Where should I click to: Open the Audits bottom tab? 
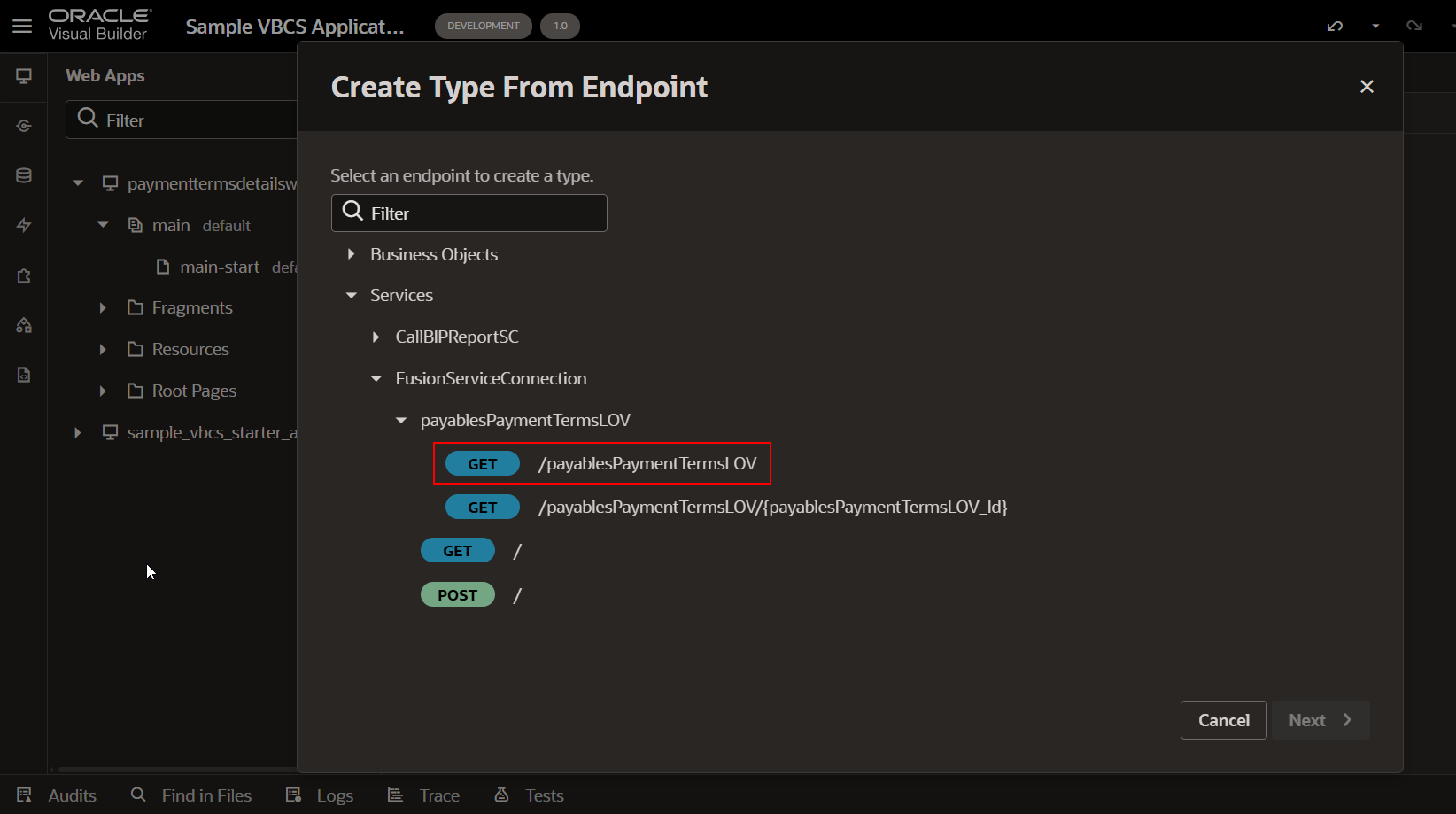(x=57, y=795)
